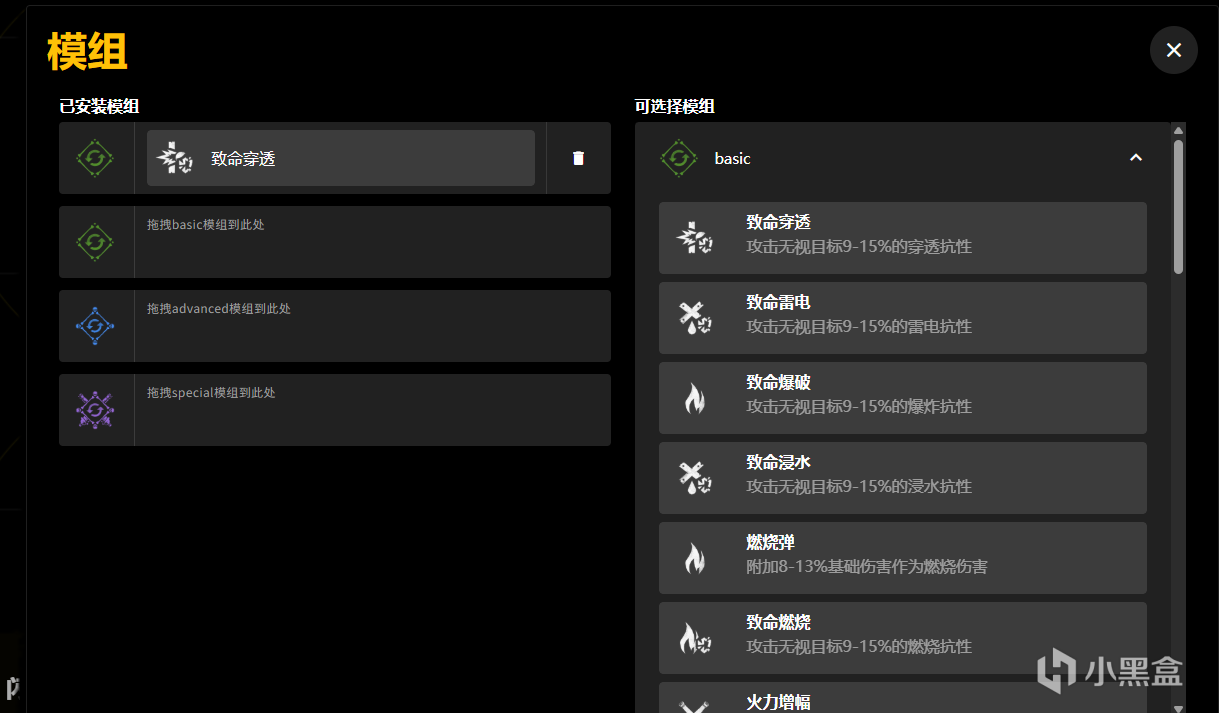Image resolution: width=1219 pixels, height=713 pixels.
Task: Click the 致命浸水 module icon
Action: (x=694, y=478)
